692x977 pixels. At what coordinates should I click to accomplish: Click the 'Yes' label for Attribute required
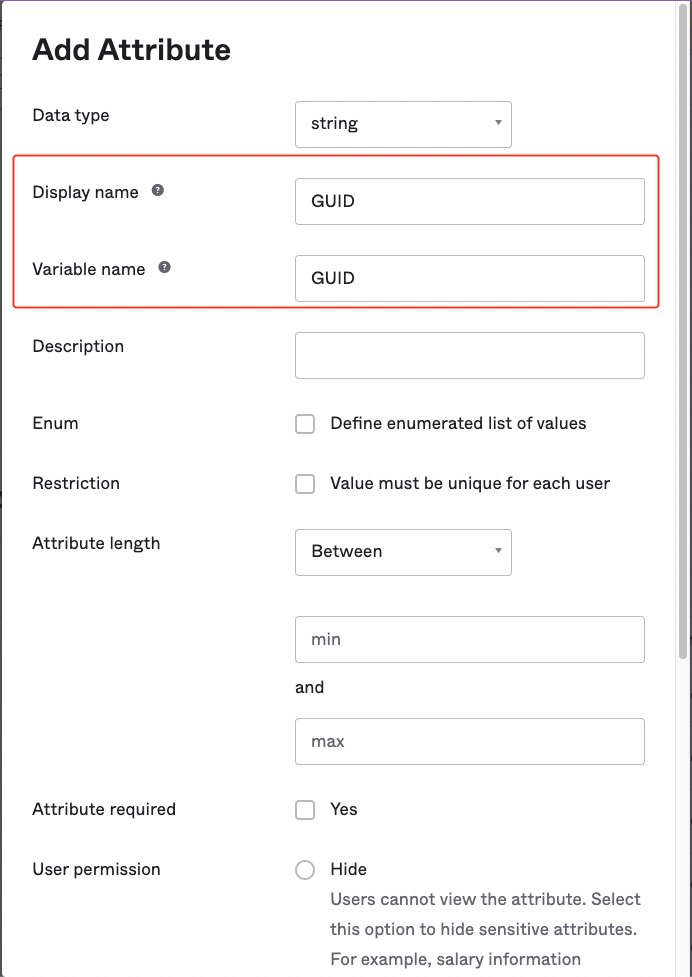(x=344, y=810)
